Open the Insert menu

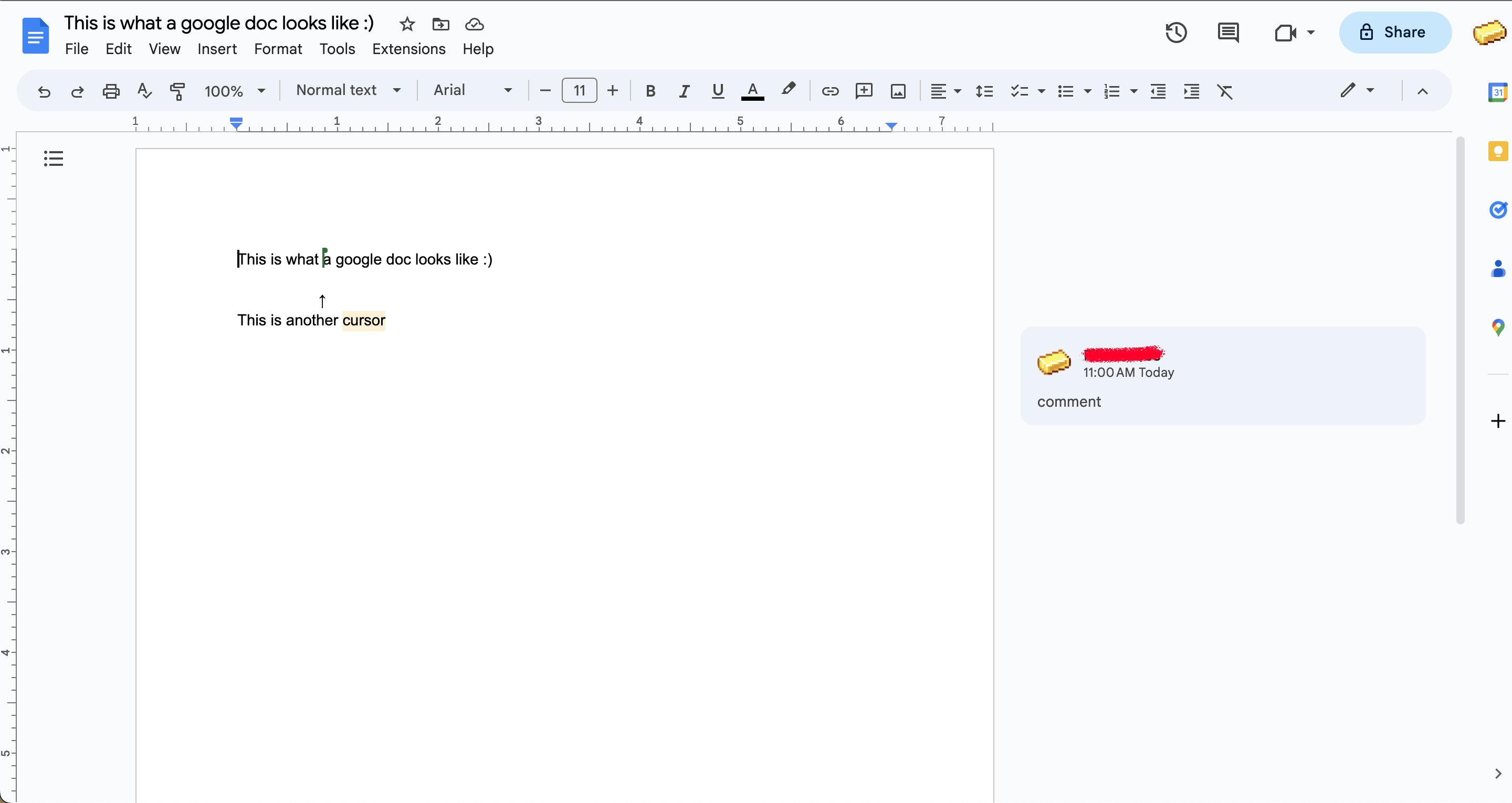click(217, 49)
